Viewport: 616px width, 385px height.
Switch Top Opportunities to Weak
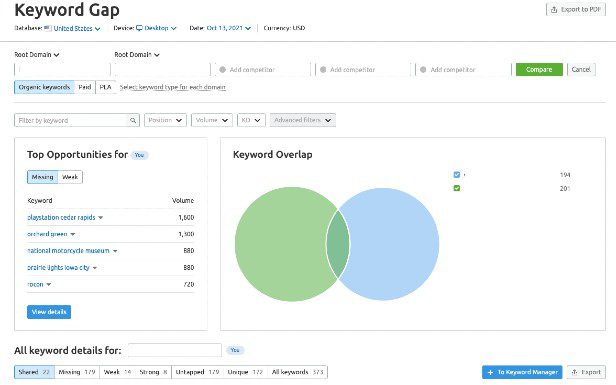[70, 177]
